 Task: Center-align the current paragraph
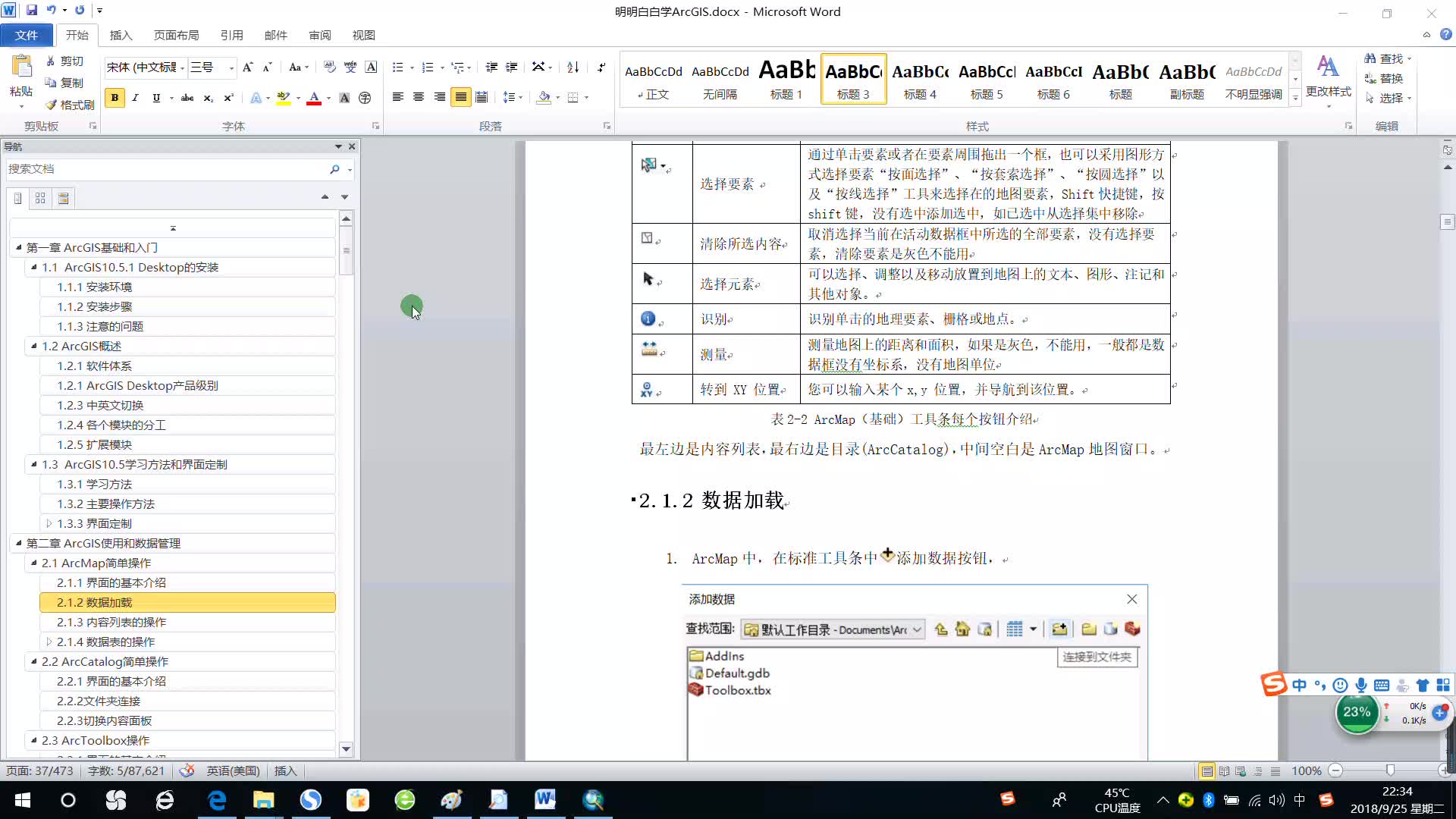pyautogui.click(x=419, y=97)
